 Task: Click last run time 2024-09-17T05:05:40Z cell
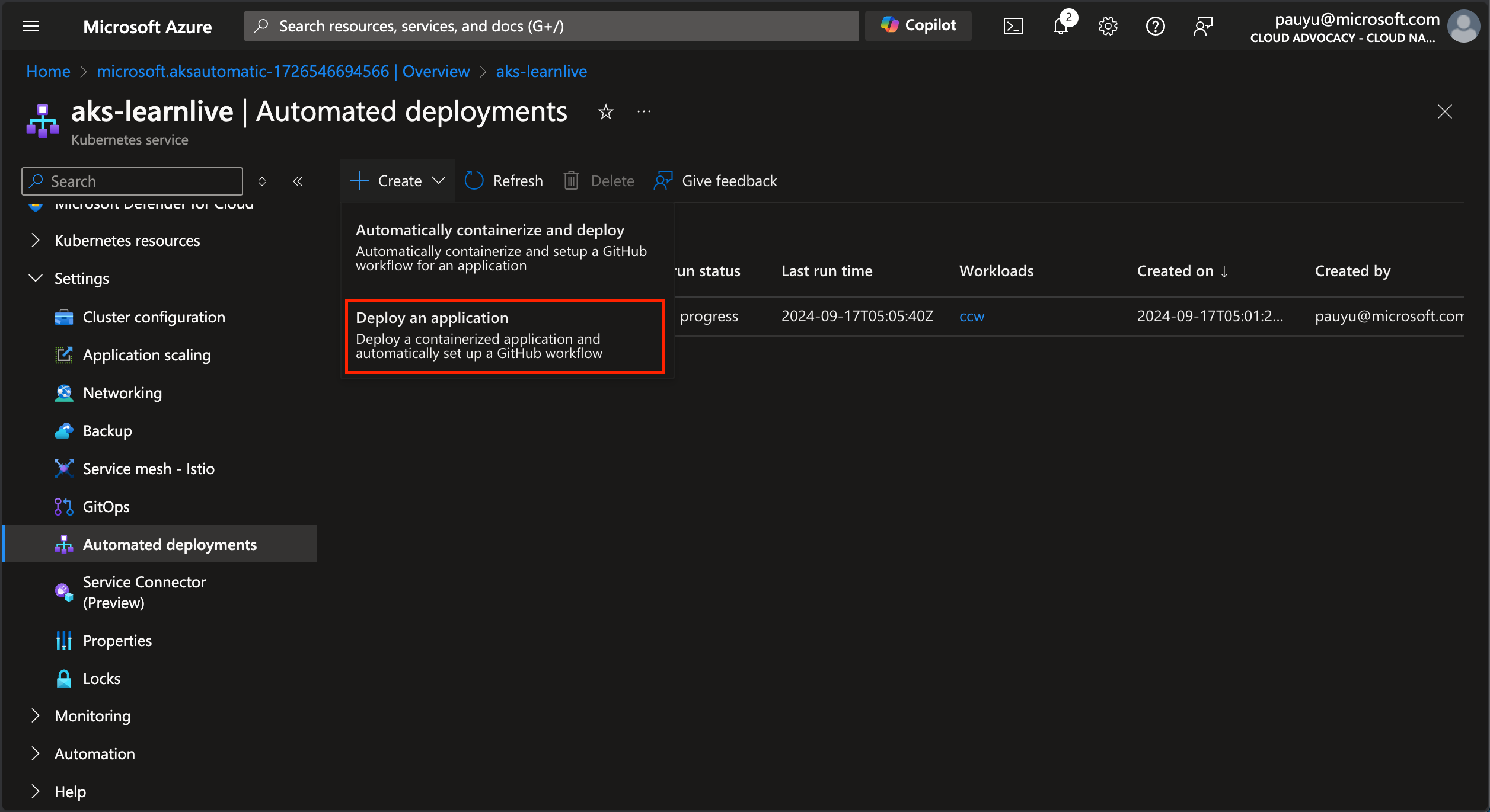[857, 316]
